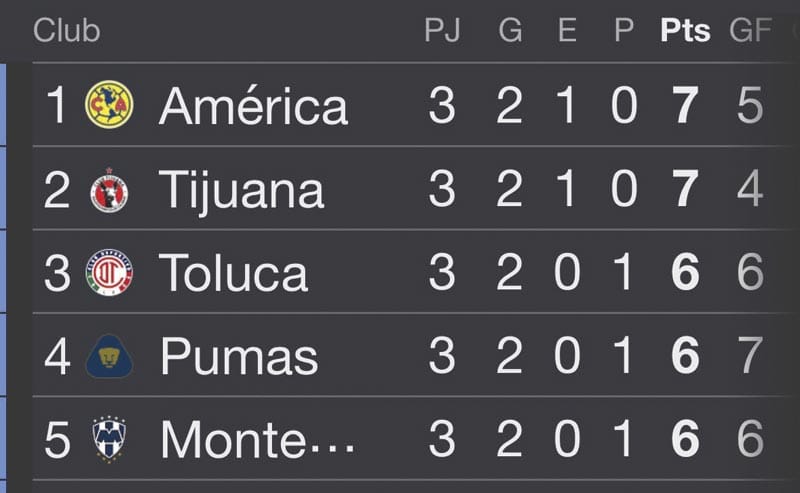Select the GF column header

[x=750, y=31]
